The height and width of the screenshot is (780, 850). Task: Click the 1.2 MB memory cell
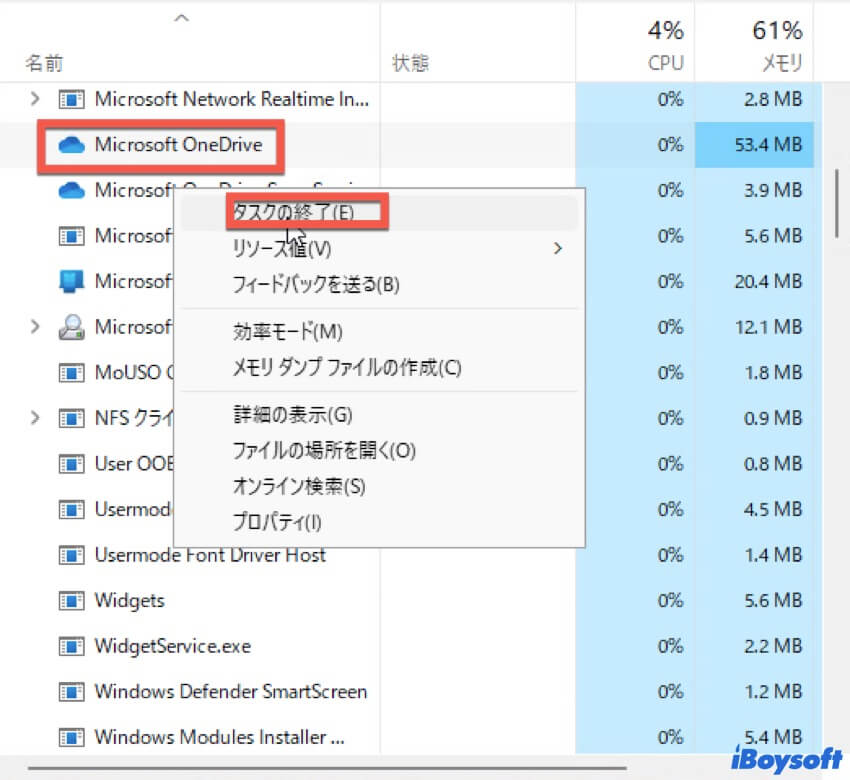(754, 692)
